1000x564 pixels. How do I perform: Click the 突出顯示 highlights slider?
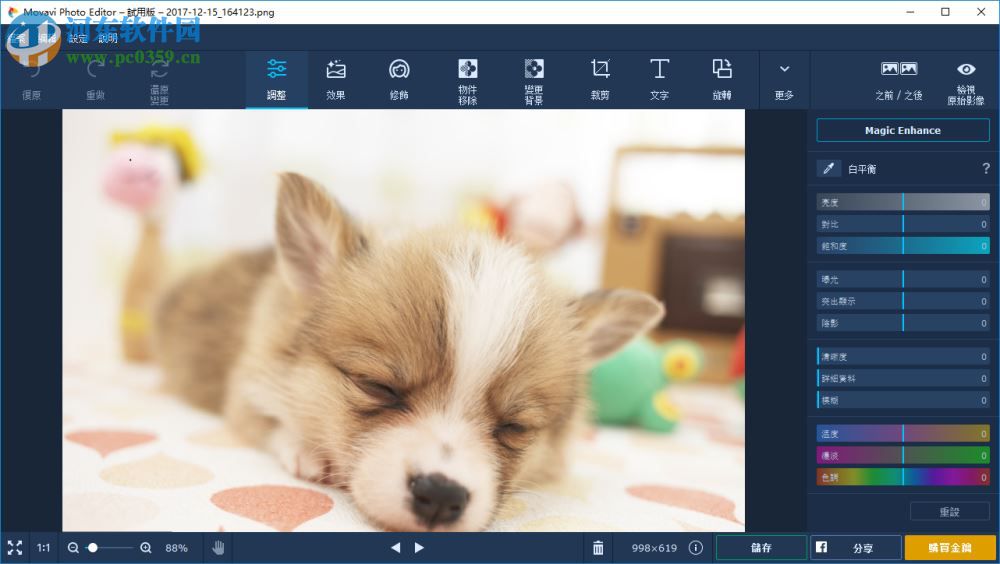(902, 301)
